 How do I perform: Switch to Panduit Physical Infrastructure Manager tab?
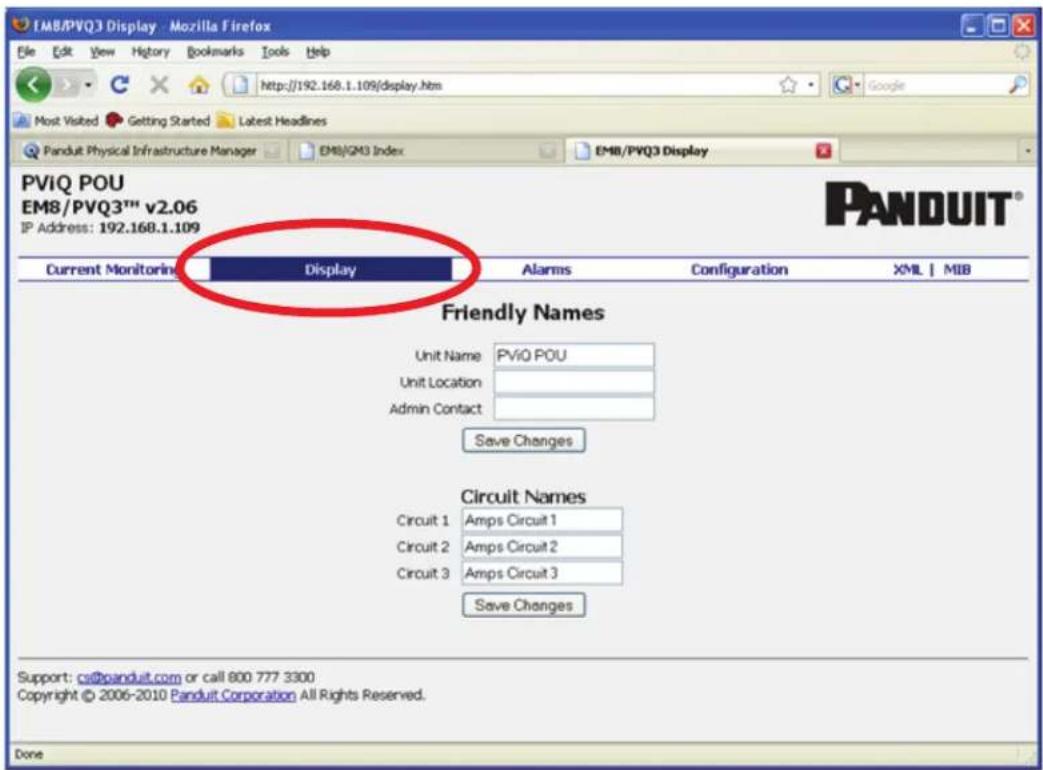pyautogui.click(x=150, y=151)
